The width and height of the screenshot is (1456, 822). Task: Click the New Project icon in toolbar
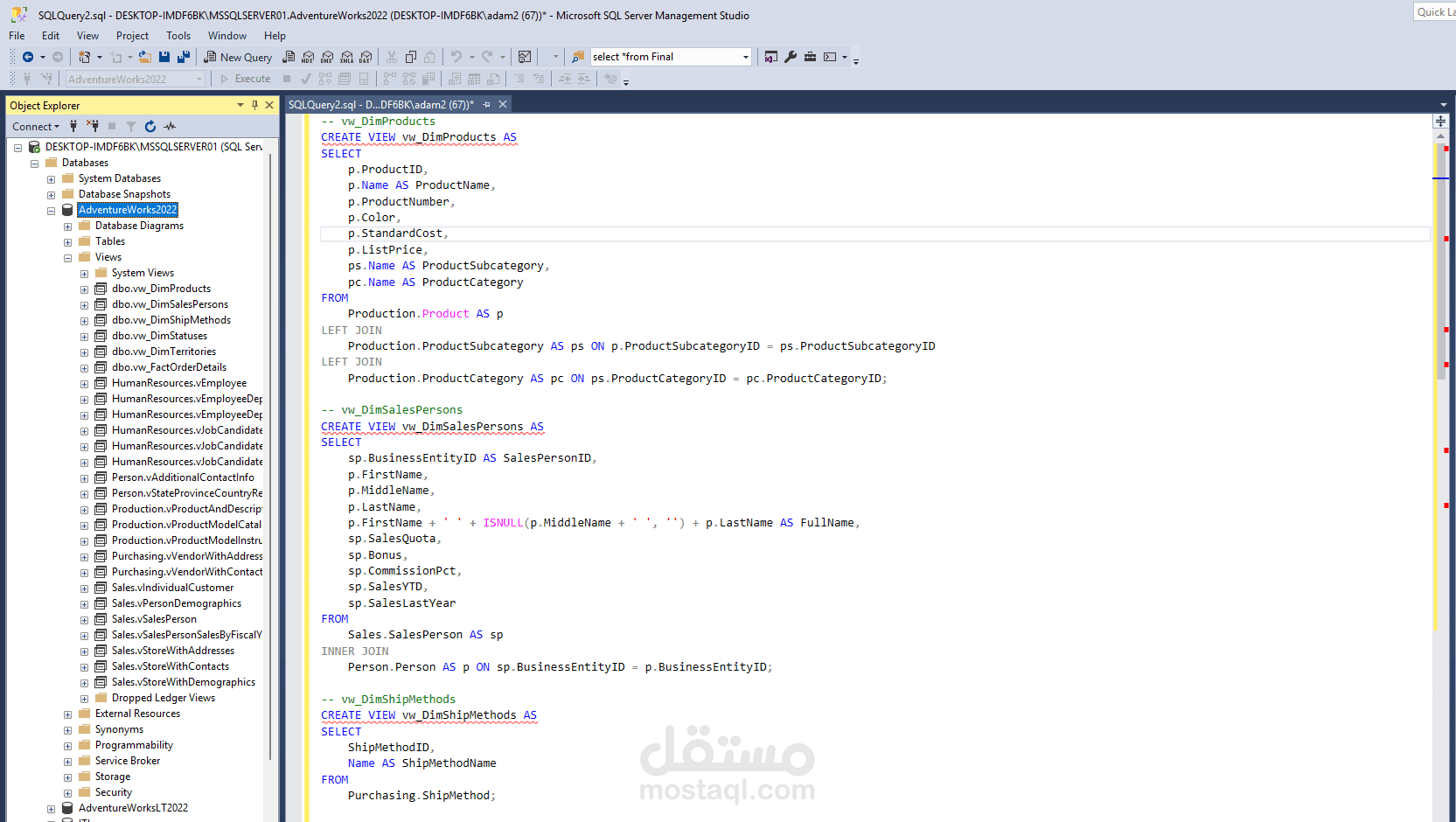(84, 57)
